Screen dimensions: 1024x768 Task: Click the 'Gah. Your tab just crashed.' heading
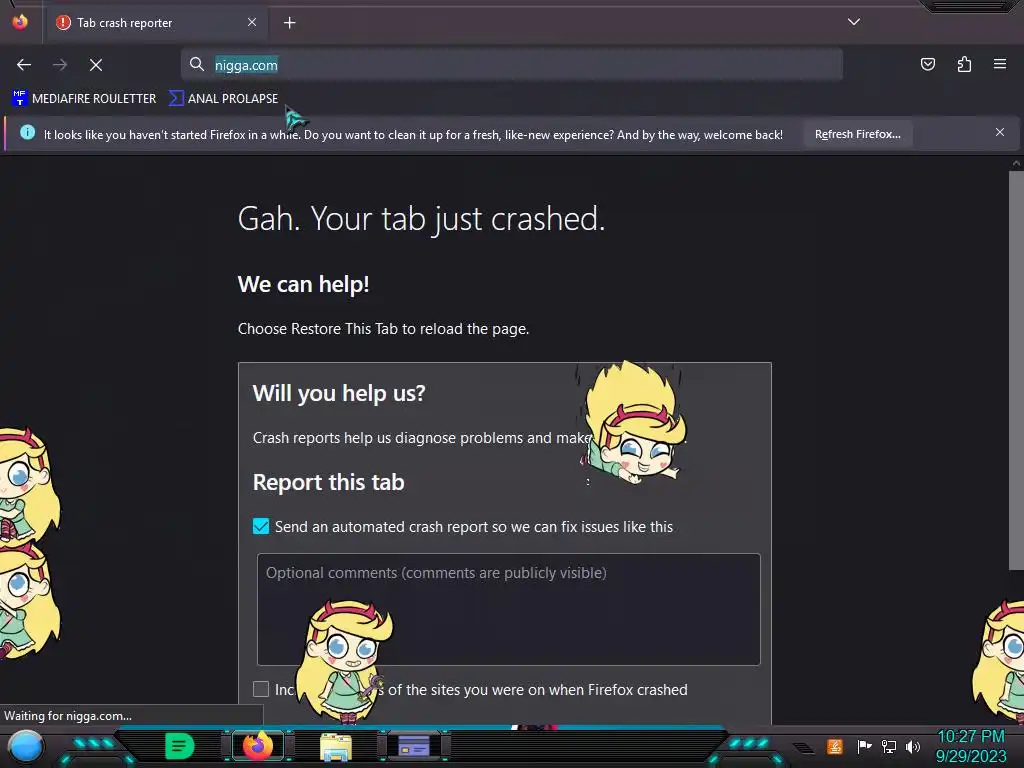coord(421,218)
